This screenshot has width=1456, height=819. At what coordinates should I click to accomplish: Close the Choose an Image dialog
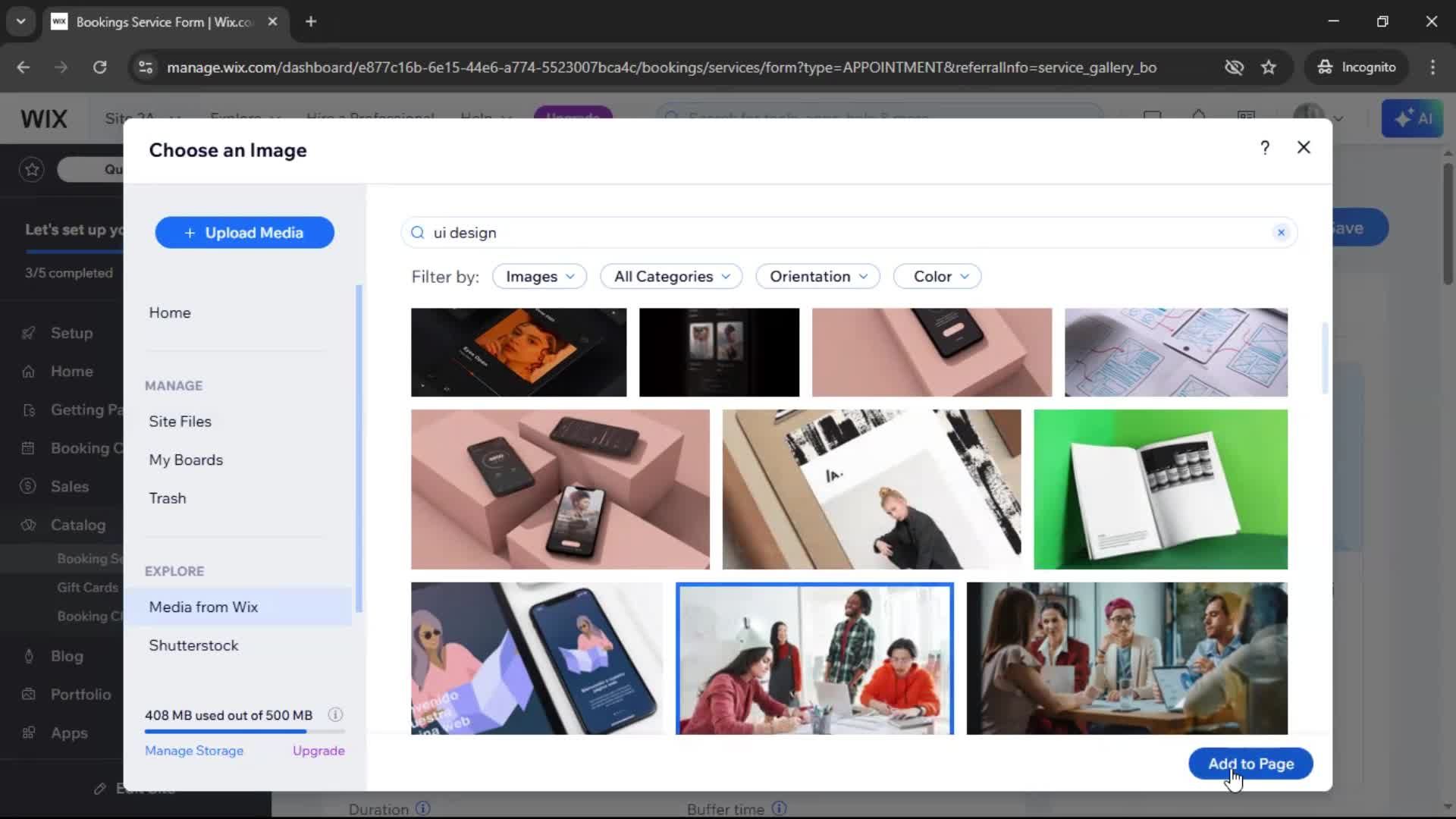[1304, 148]
